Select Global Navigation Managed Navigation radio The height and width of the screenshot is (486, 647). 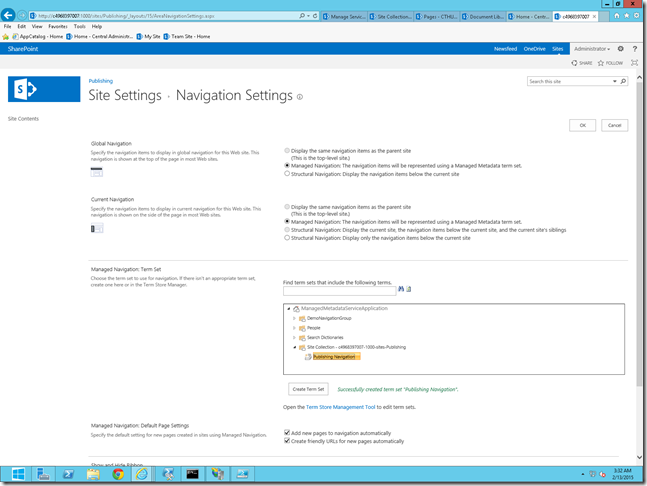287,165
